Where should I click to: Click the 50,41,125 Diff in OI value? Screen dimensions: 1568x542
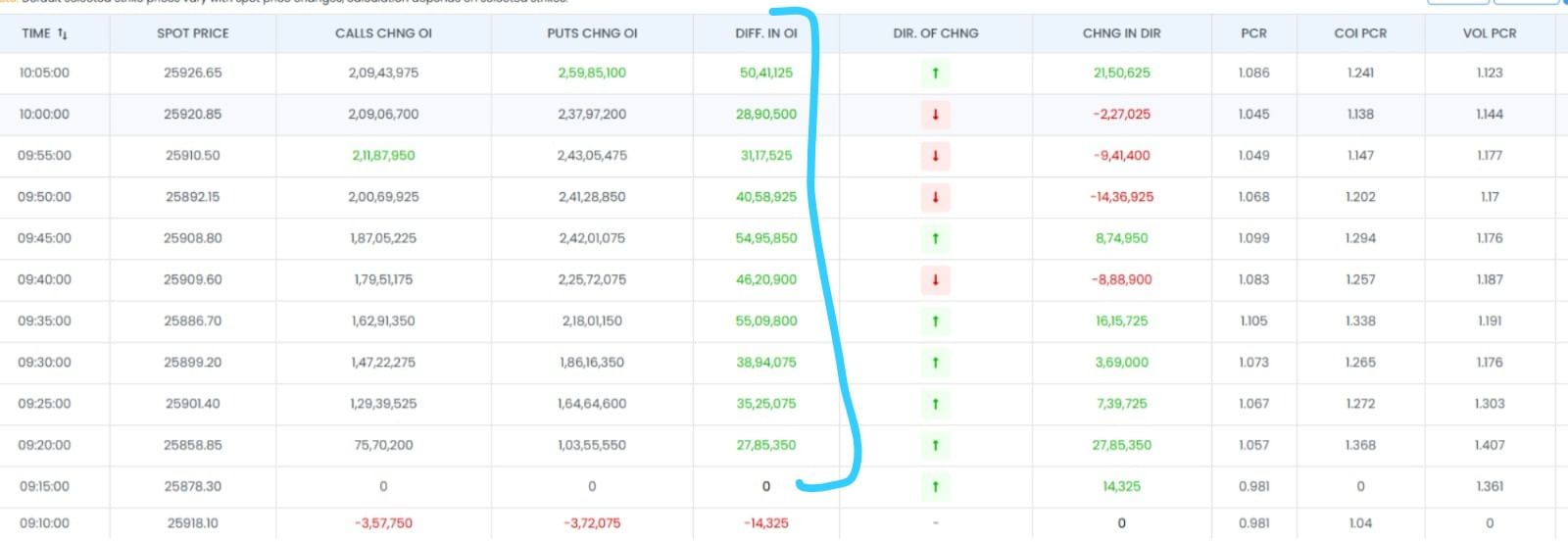pyautogui.click(x=765, y=73)
